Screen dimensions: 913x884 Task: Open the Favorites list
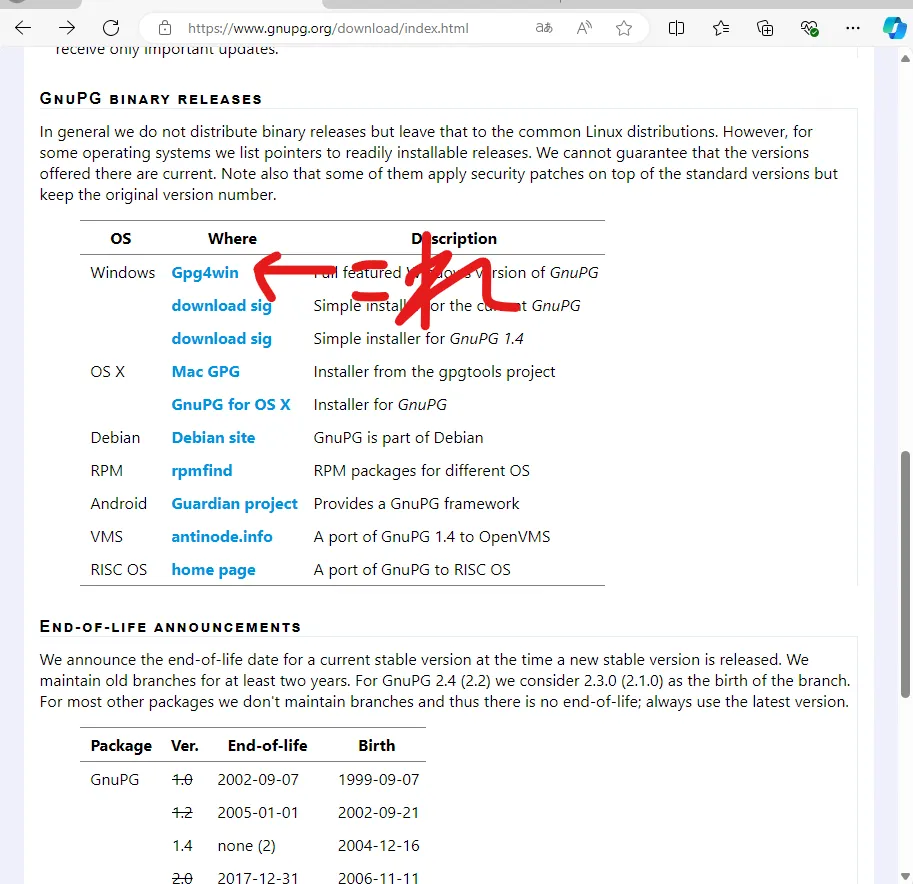pyautogui.click(x=721, y=28)
